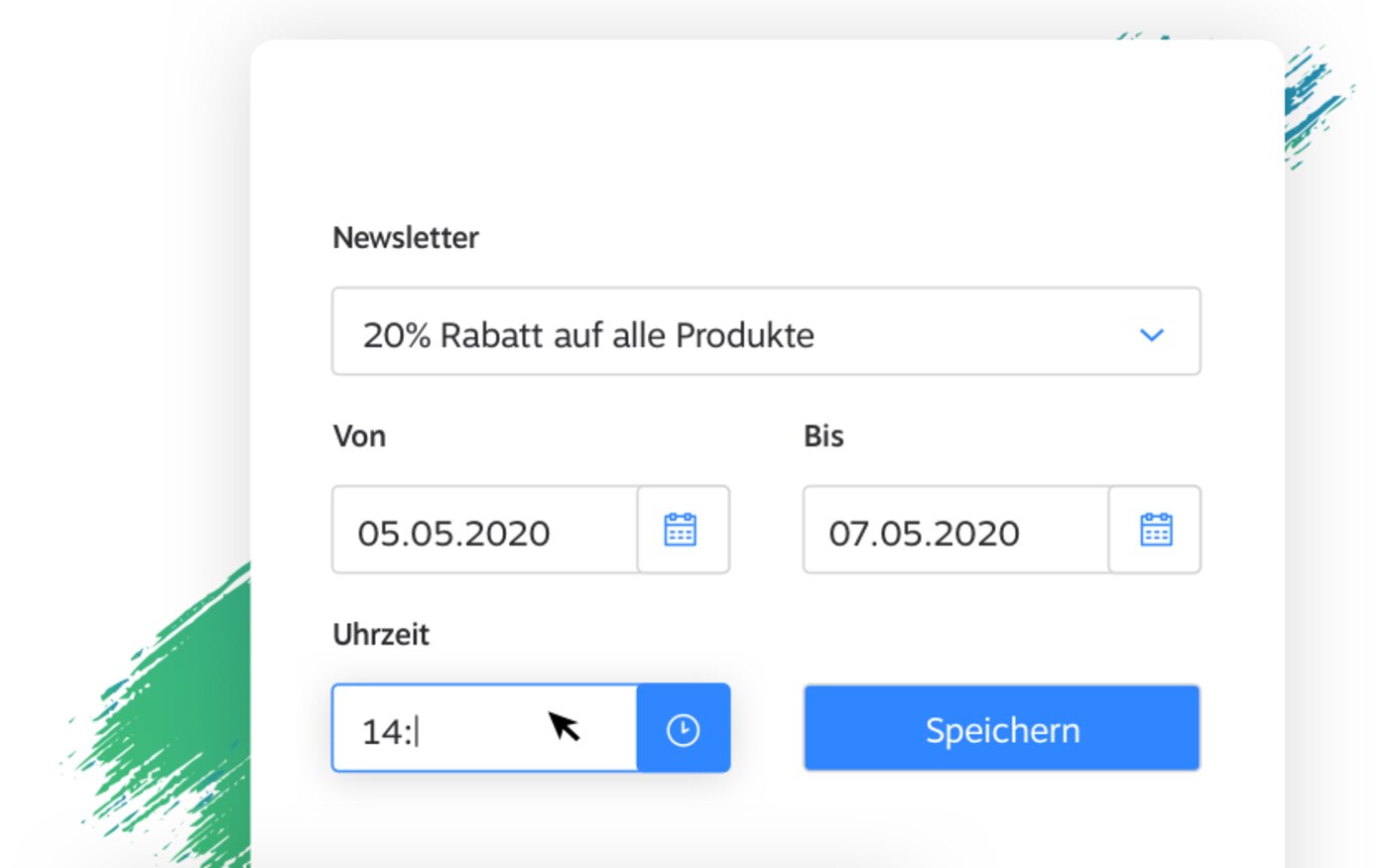Click the Uhrzeit label
This screenshot has width=1389, height=868.
tap(381, 635)
